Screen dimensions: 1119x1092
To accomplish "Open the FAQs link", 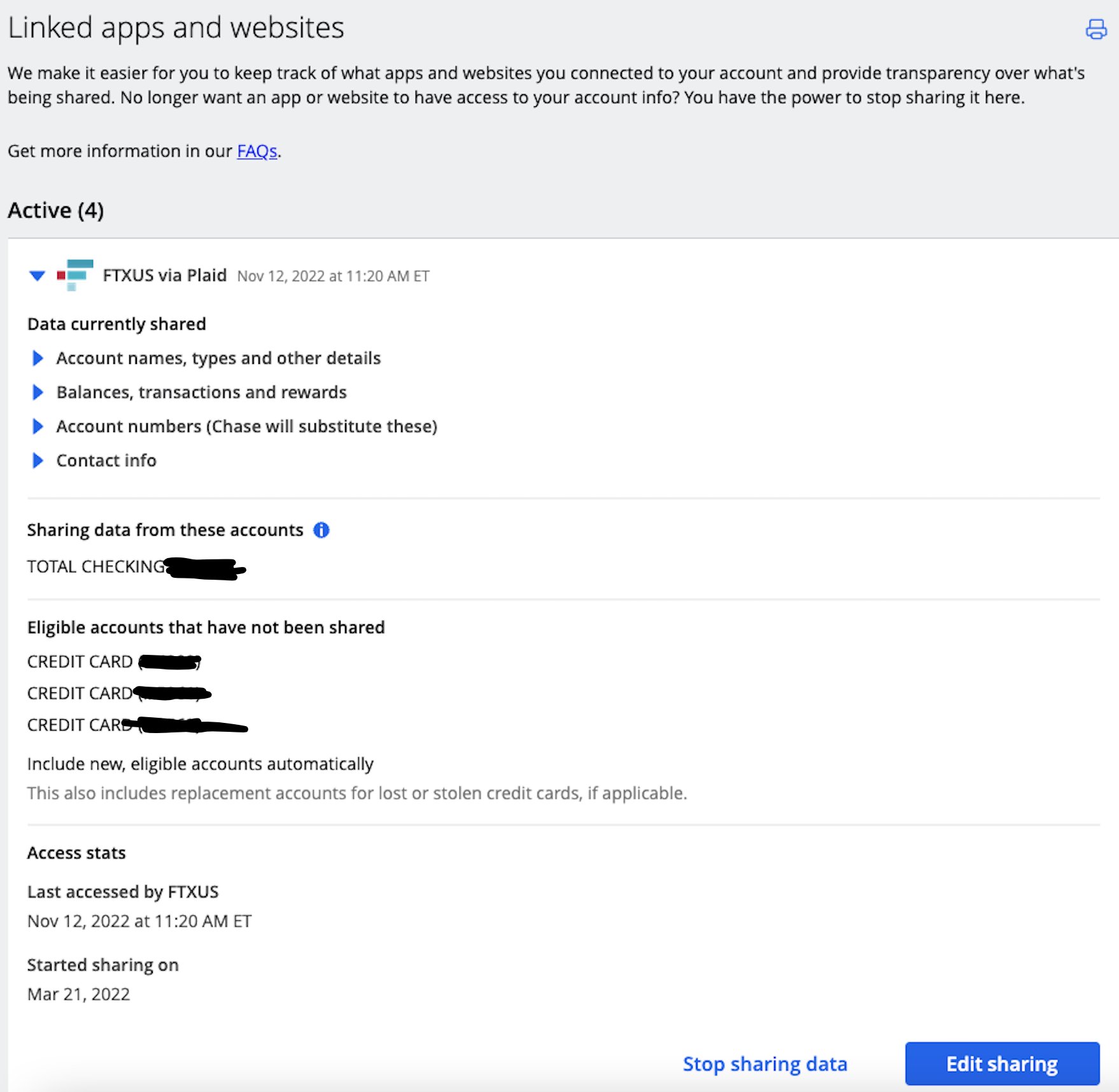I will 257,151.
